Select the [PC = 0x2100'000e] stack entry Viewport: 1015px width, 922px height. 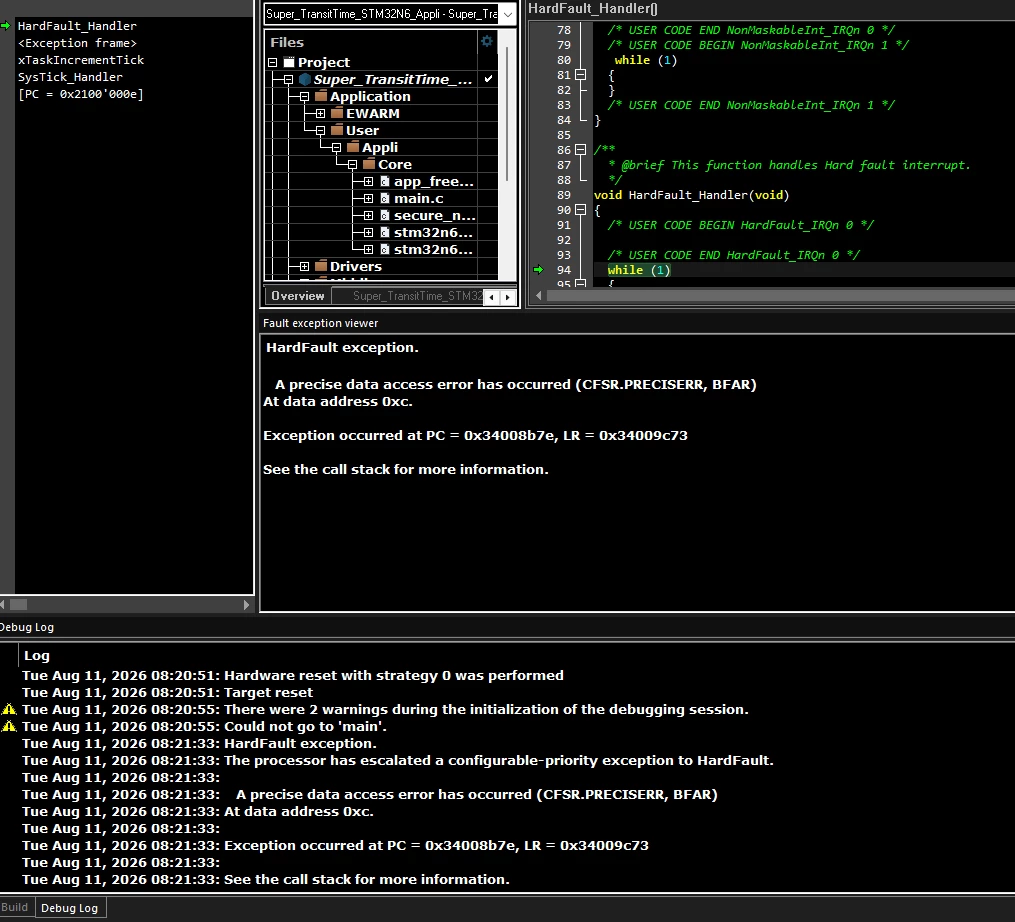[x=81, y=94]
